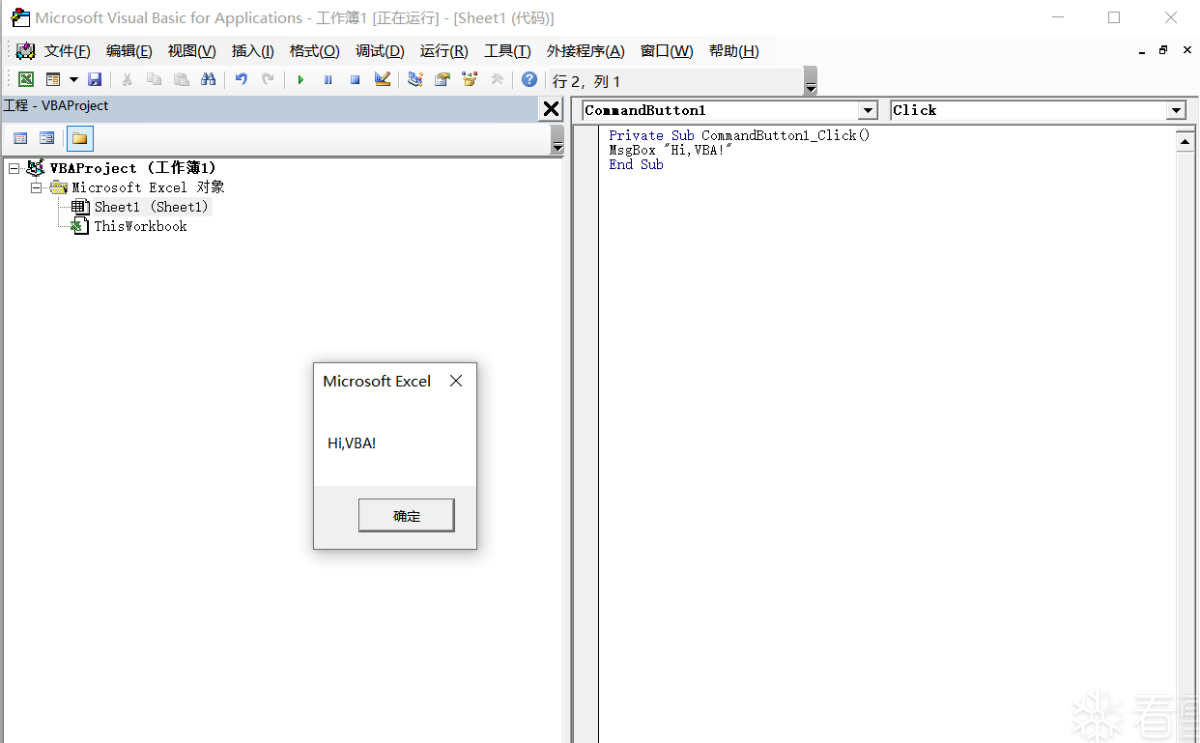The width and height of the screenshot is (1200, 743).
Task: Open standard toolbar options overflow arrow
Action: 811,81
